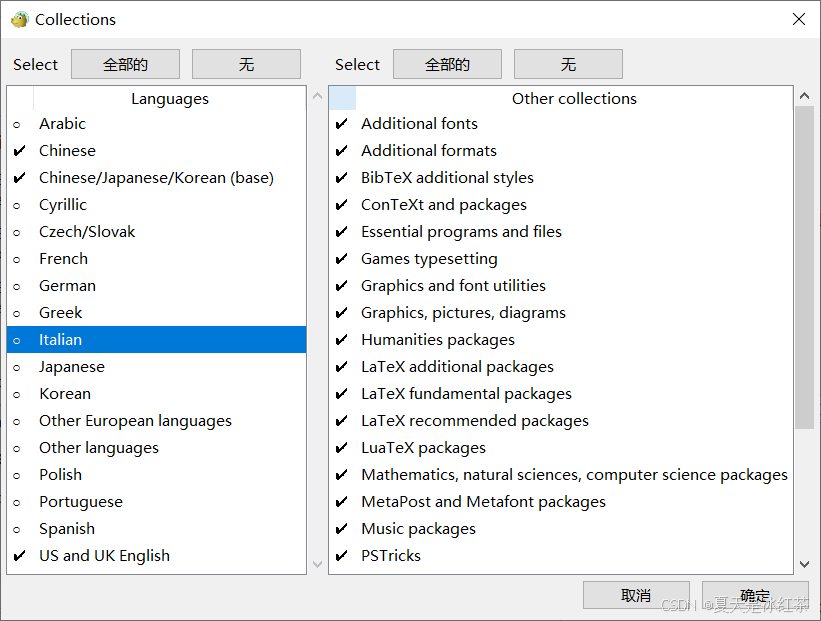The image size is (821, 621).
Task: Select LuaTeX packages collection
Action: 561,448
